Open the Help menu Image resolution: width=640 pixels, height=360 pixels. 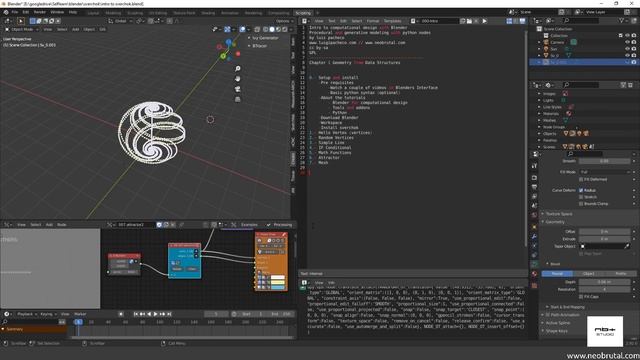73,12
